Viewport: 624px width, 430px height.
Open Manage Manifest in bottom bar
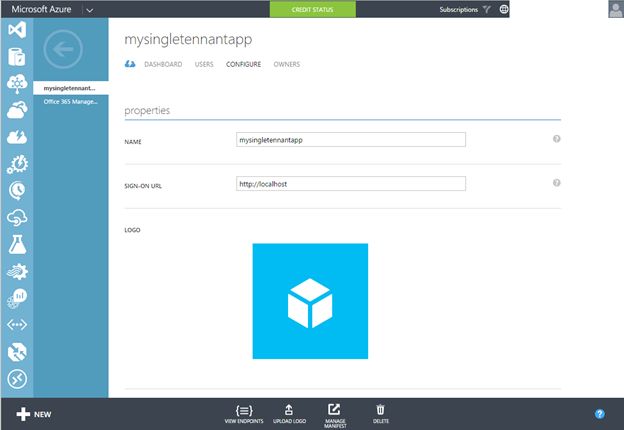(335, 416)
